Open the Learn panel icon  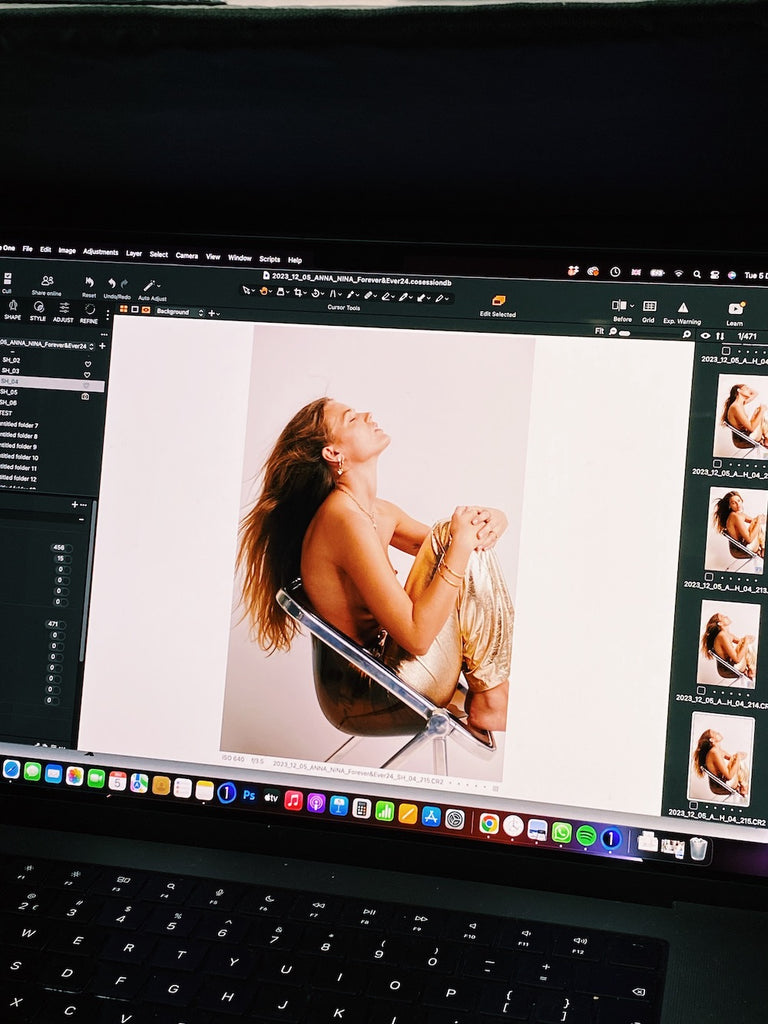tap(735, 308)
